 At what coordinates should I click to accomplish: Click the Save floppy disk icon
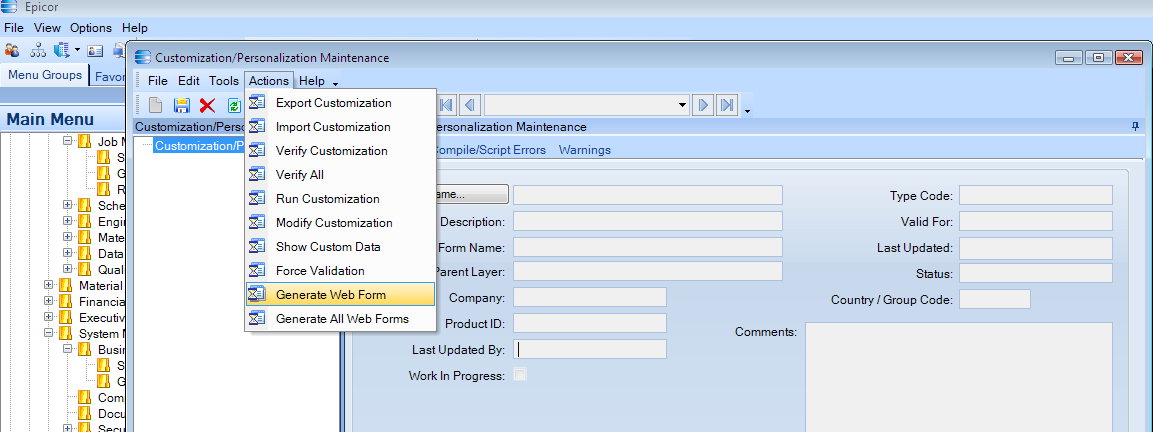click(x=181, y=105)
